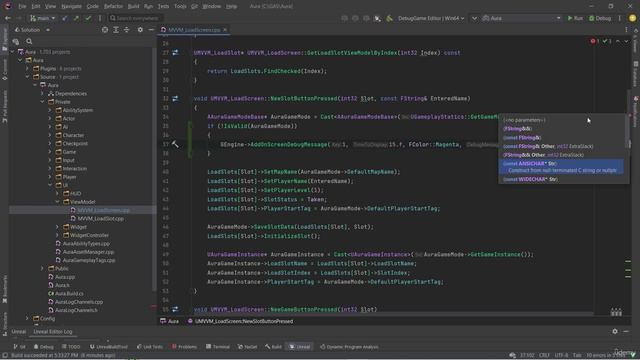The width and height of the screenshot is (640, 360).
Task: Click the Update Project VCS icon
Action: coord(64,18)
